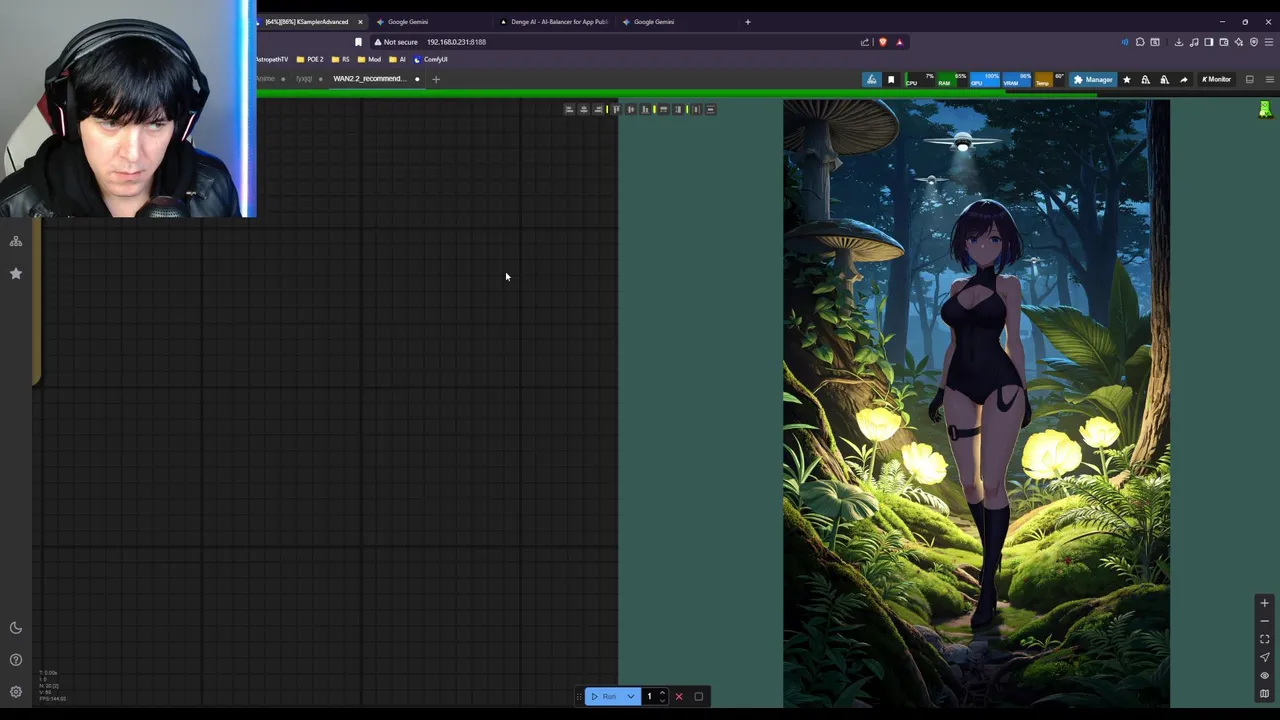Open browser main hamburger menu
The height and width of the screenshot is (720, 1280).
pos(1269,42)
